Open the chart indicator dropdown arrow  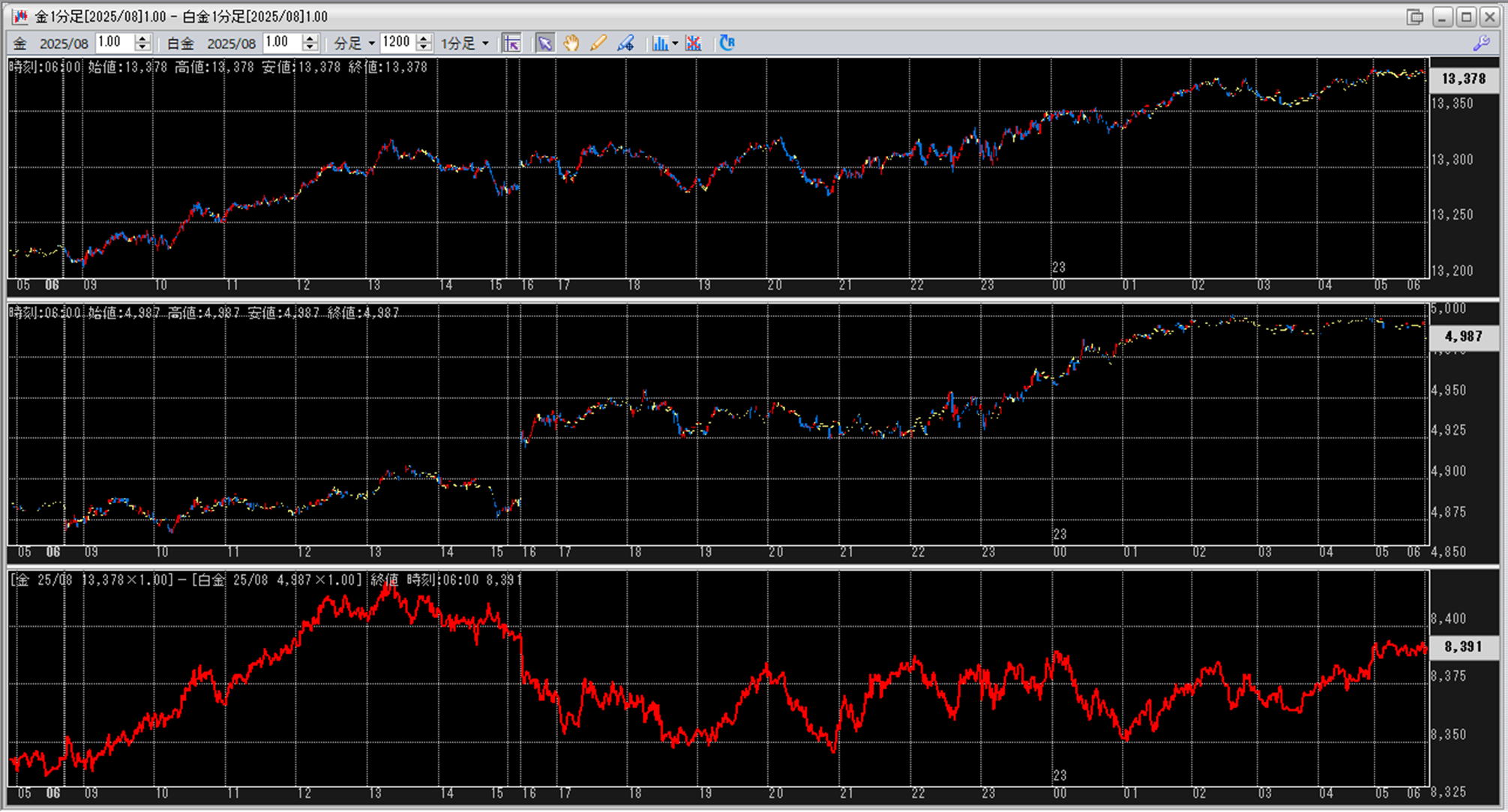(x=675, y=43)
